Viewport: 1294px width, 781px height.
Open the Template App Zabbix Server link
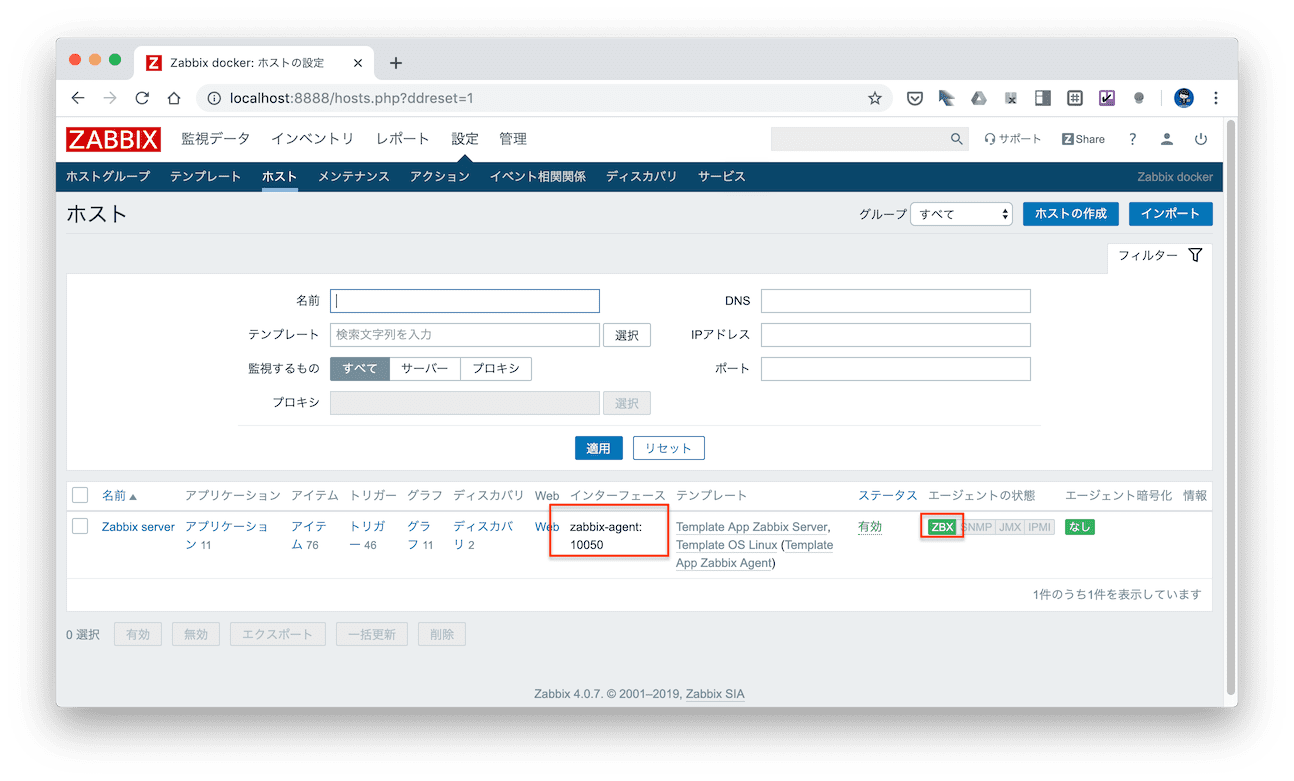[752, 527]
